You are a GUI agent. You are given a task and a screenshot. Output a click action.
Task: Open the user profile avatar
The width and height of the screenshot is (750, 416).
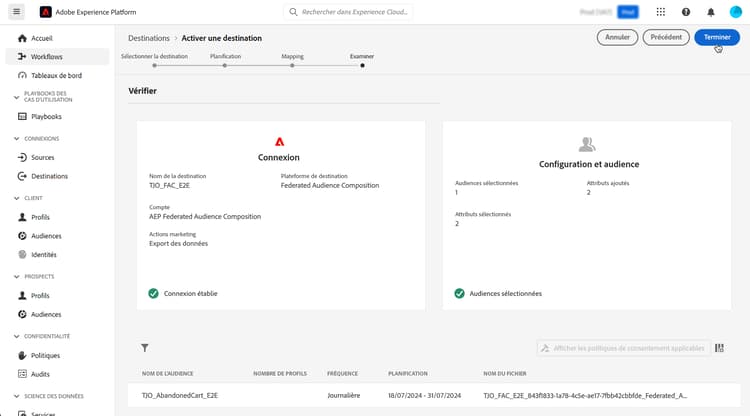[x=736, y=12]
